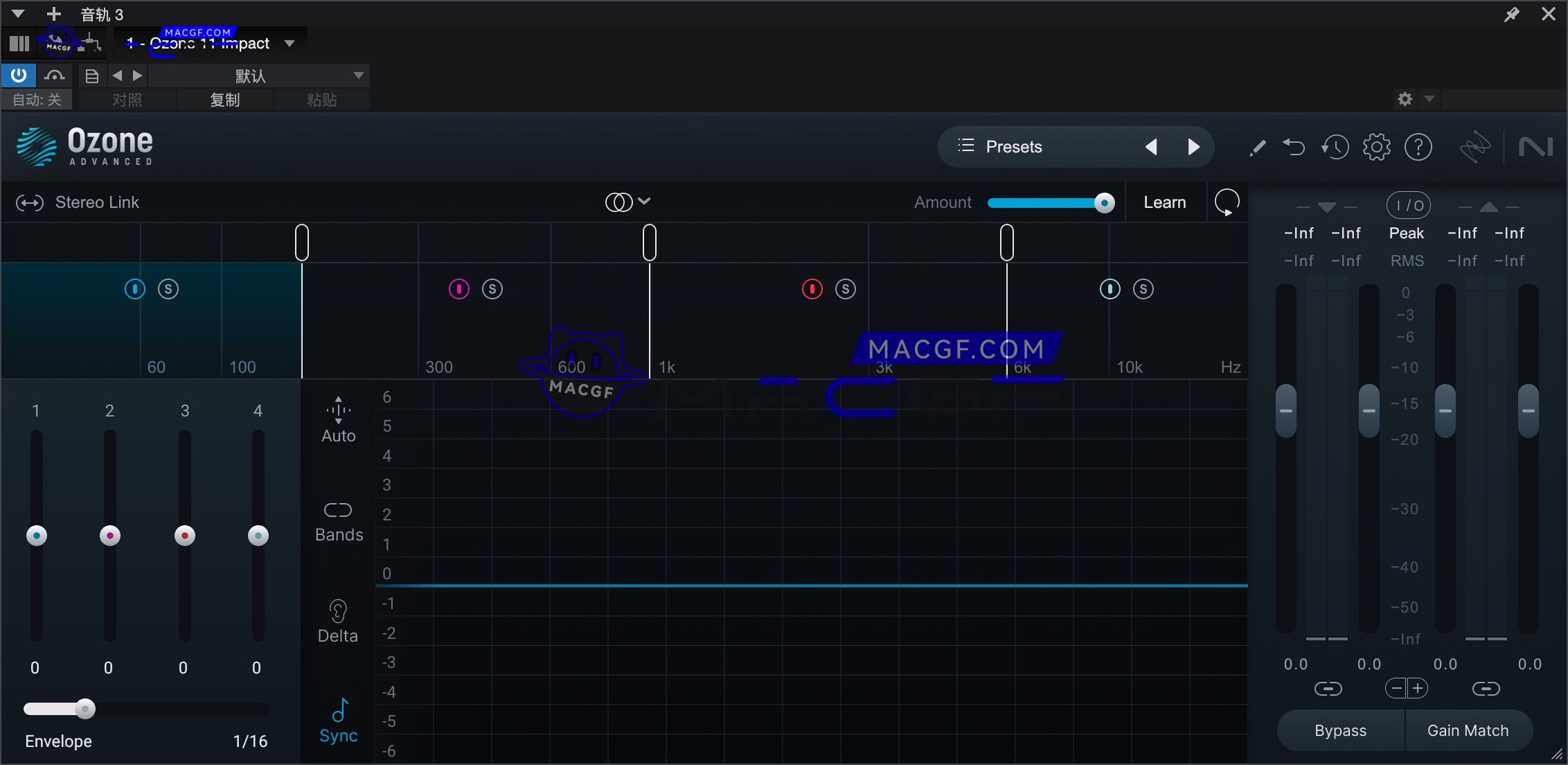1568x765 pixels.
Task: Open the preset history clock icon
Action: tap(1335, 147)
